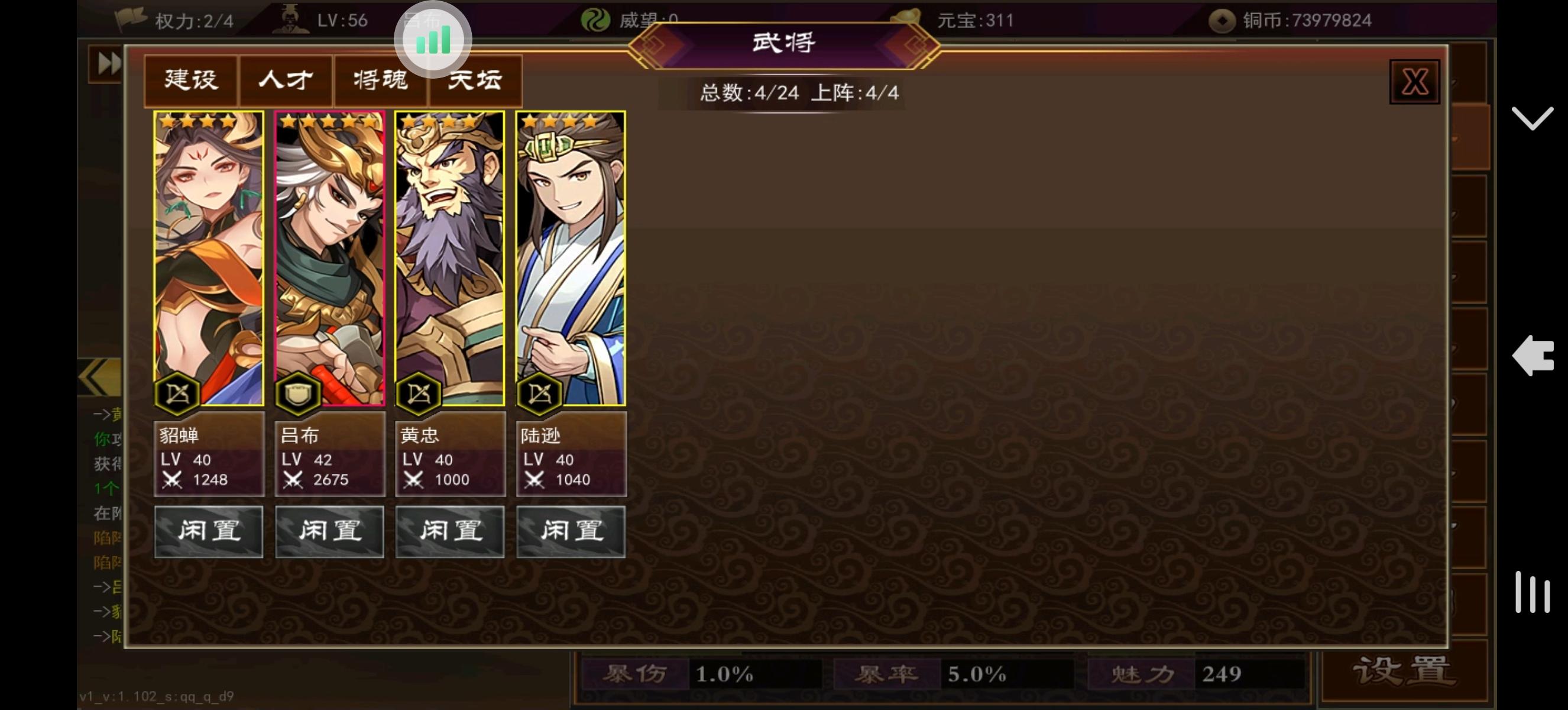Tap the green prestige swirl icon
The image size is (1568, 710).
click(x=595, y=20)
